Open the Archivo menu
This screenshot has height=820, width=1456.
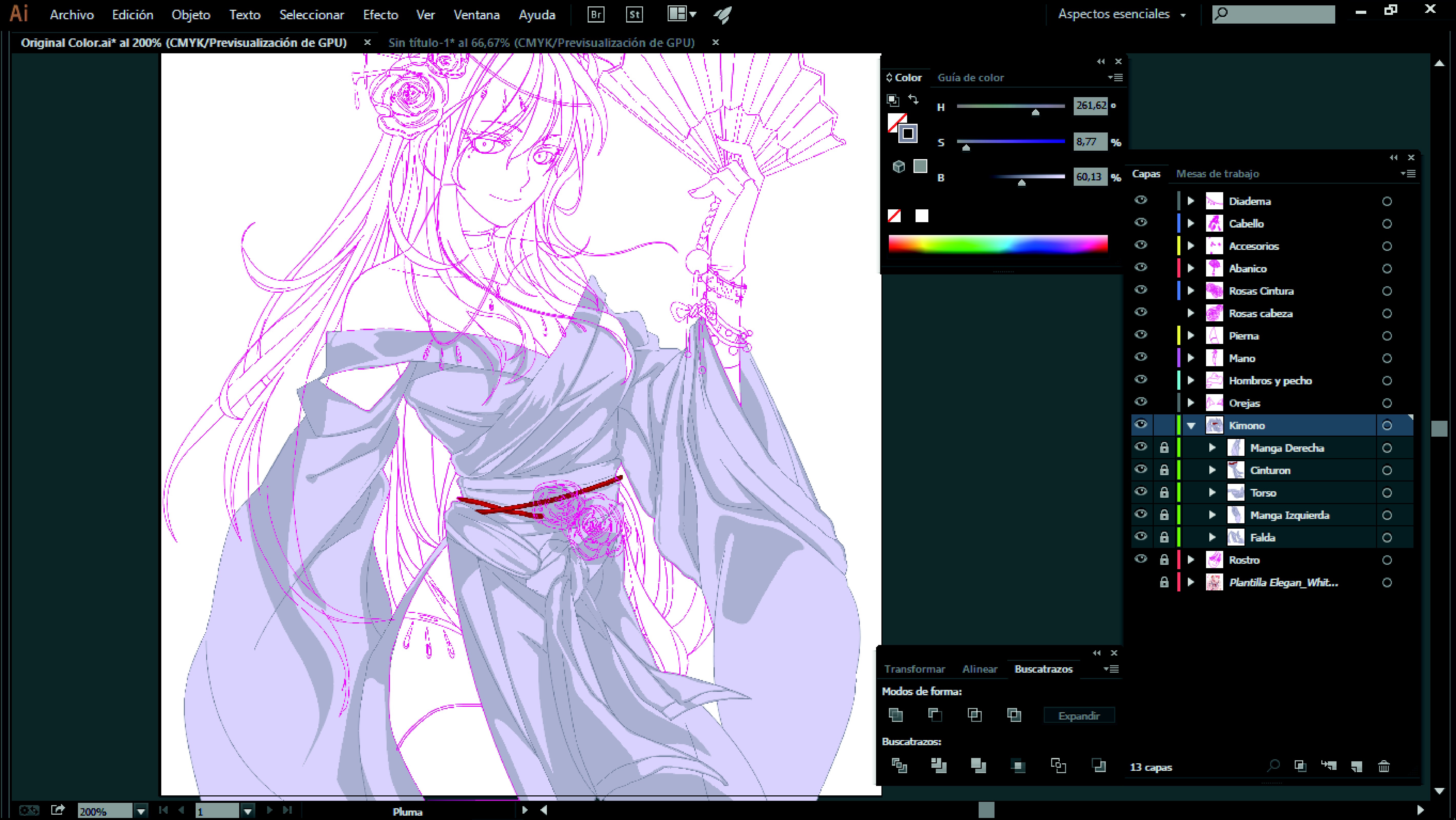click(72, 15)
